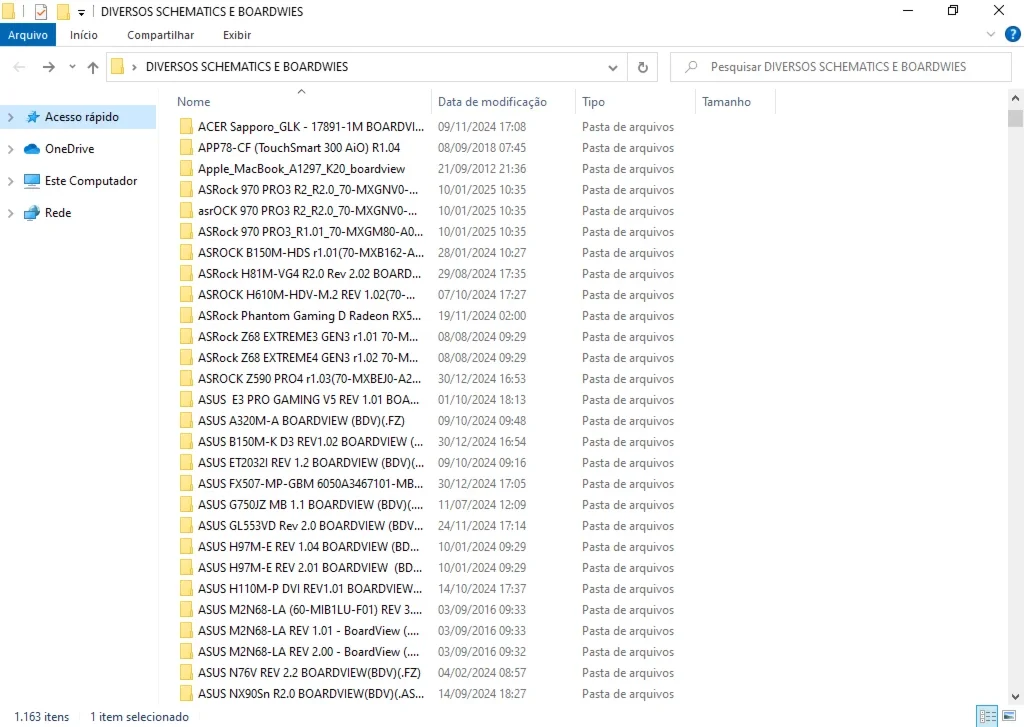Click the DIVERSOS SCHEMATICS E BOARDWIES address path
Viewport: 1027px width, 727px height.
pos(247,67)
